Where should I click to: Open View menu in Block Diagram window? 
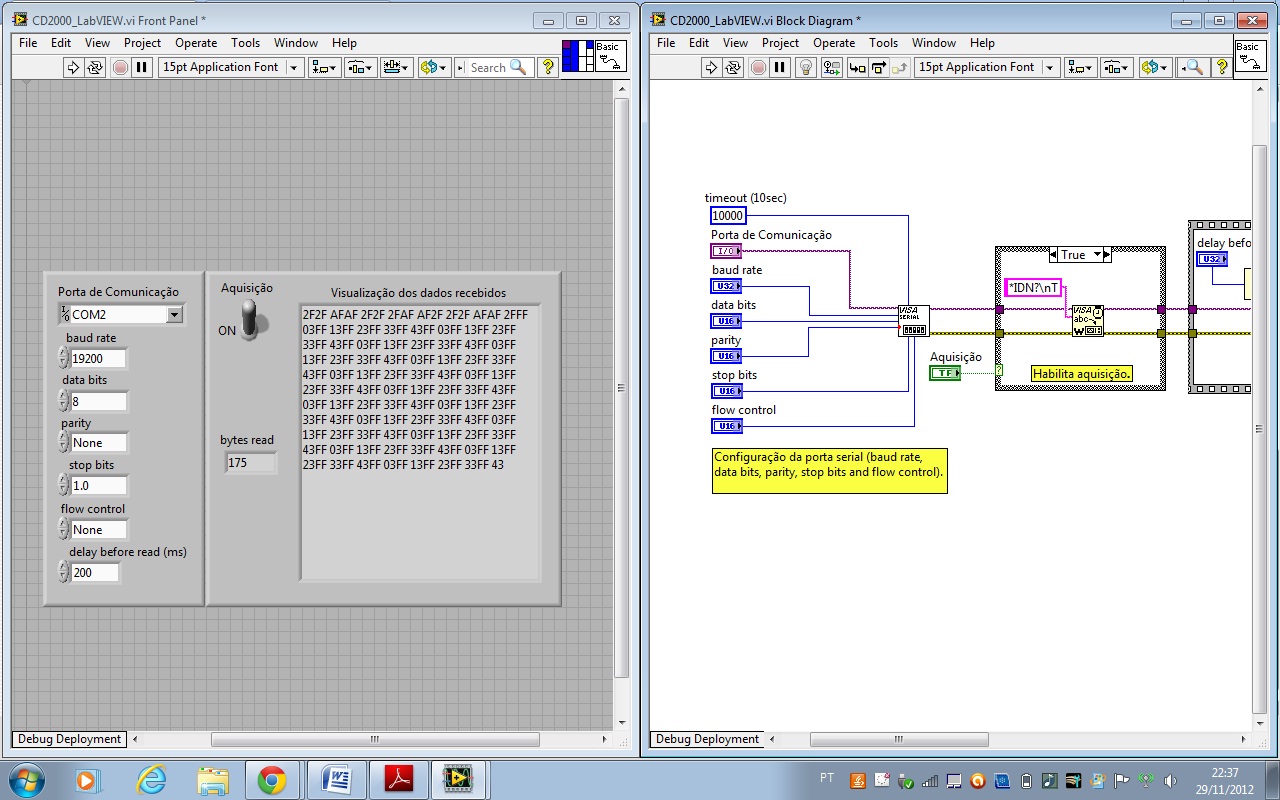coord(735,43)
